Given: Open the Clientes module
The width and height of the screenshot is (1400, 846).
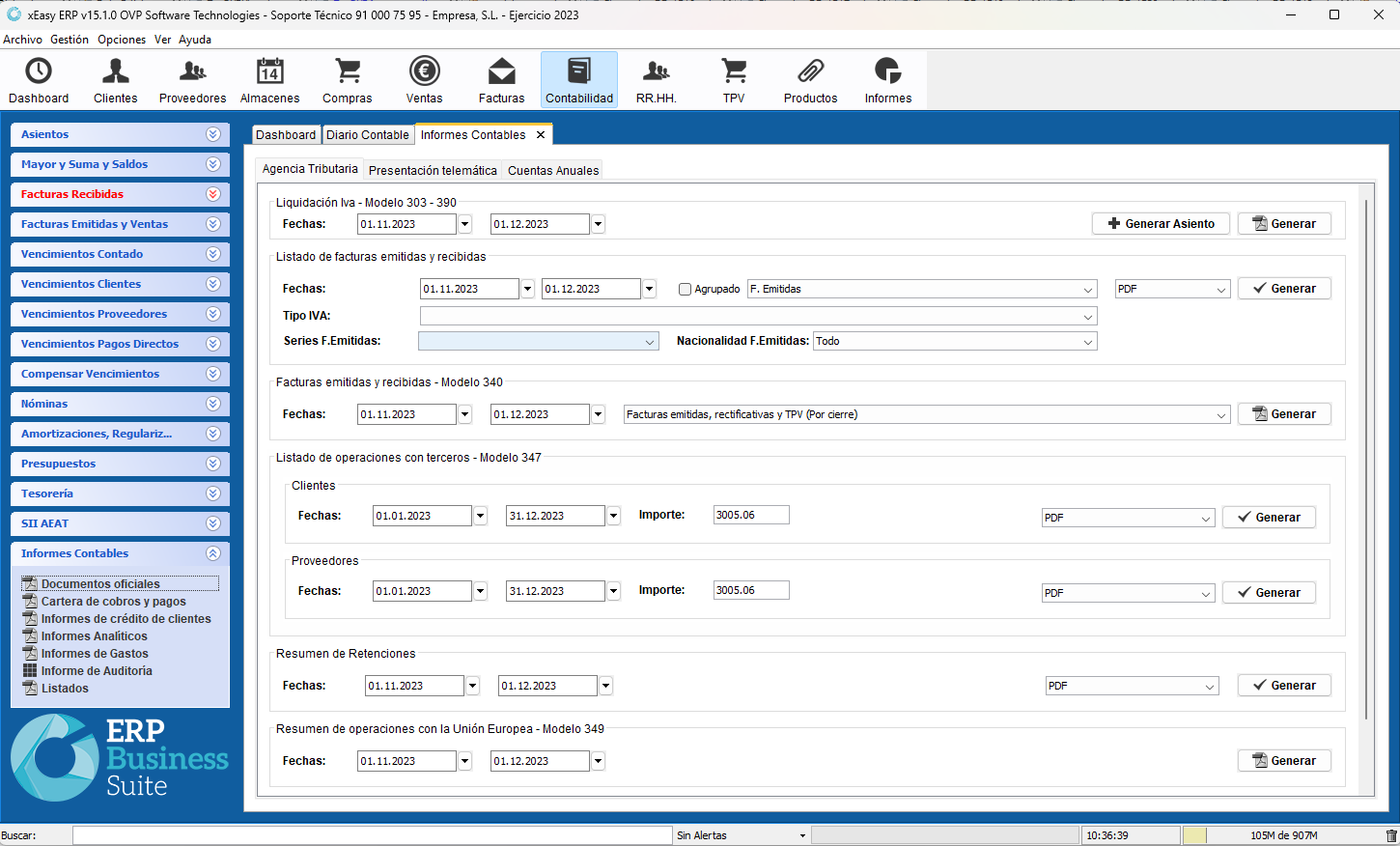Looking at the screenshot, I should coord(116,80).
